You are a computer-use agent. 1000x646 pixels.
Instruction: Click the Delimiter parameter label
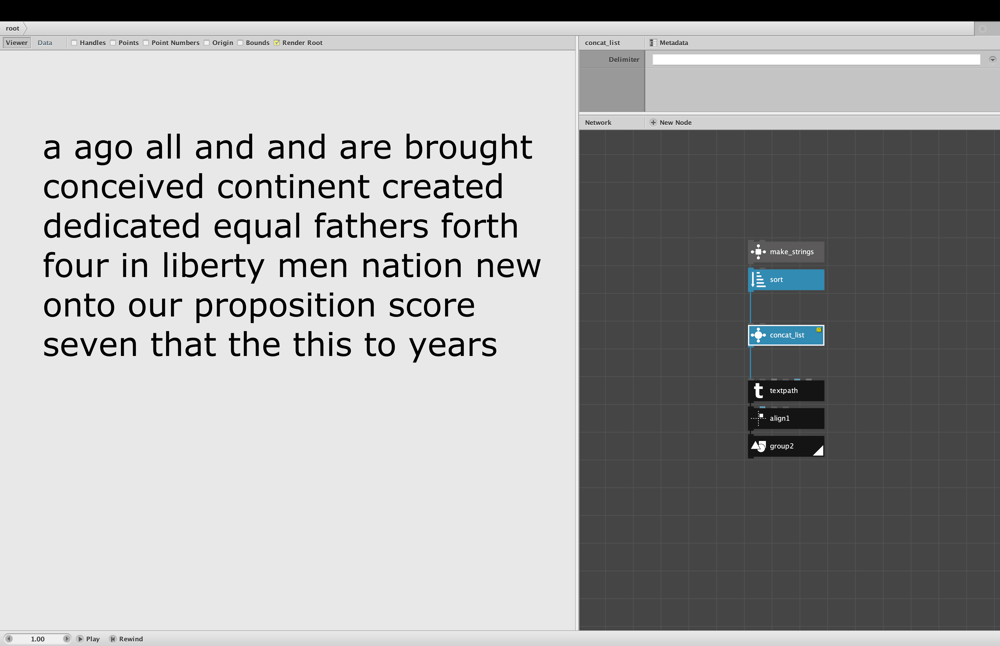click(x=624, y=59)
